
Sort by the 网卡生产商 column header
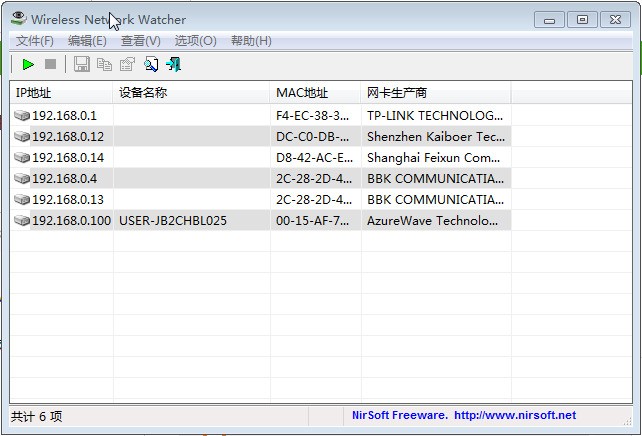tap(436, 93)
